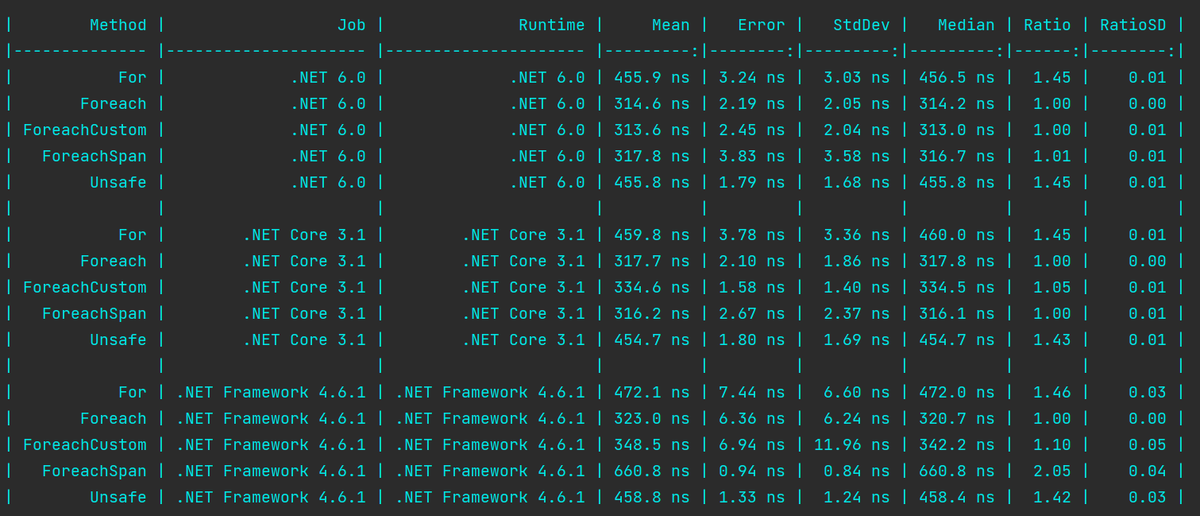Select the ratio value '1.46'
The image size is (1200, 516).
pyautogui.click(x=1052, y=392)
